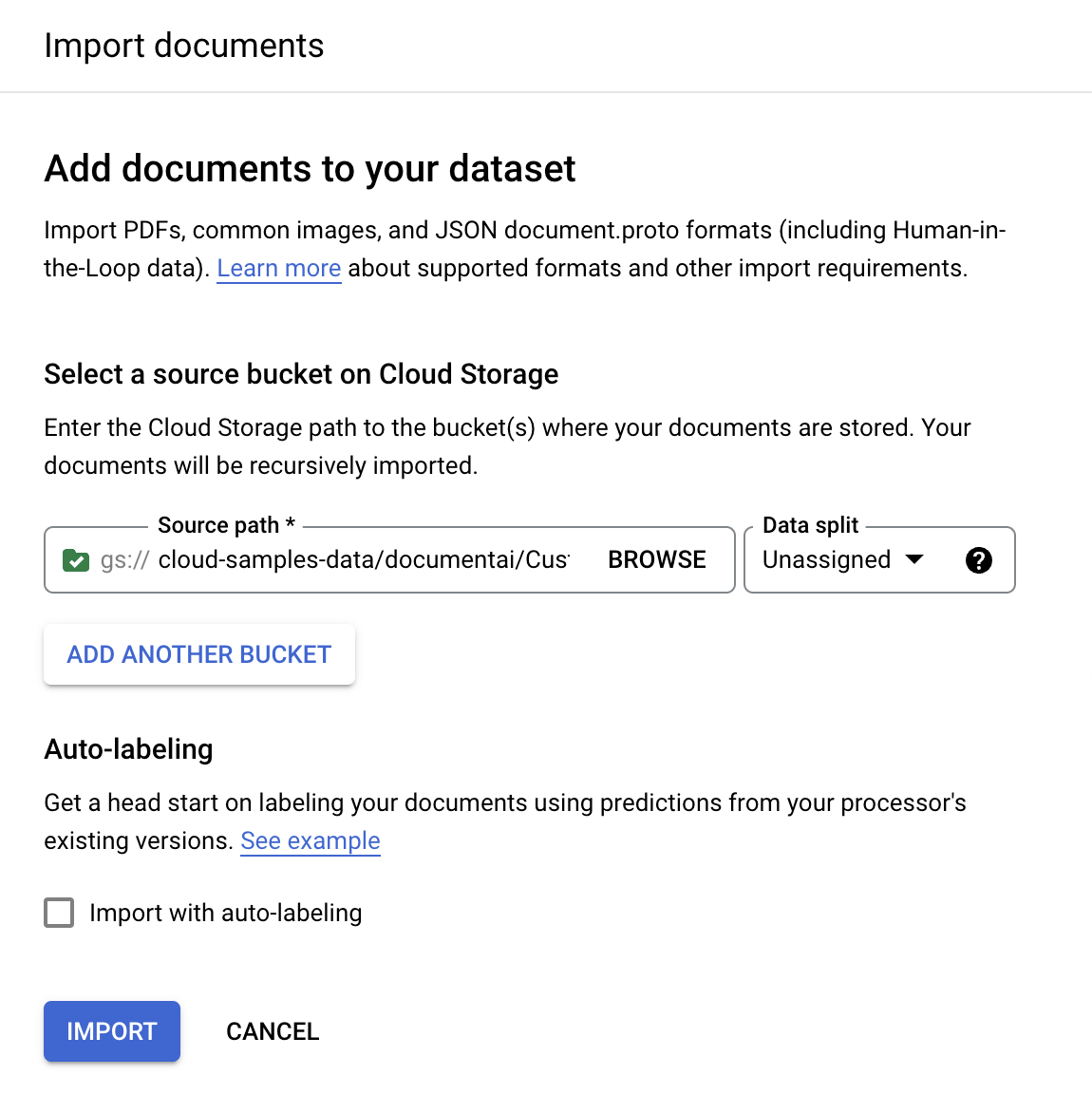Select the Unassigned data split value
The height and width of the screenshot is (1094, 1092).
826,560
